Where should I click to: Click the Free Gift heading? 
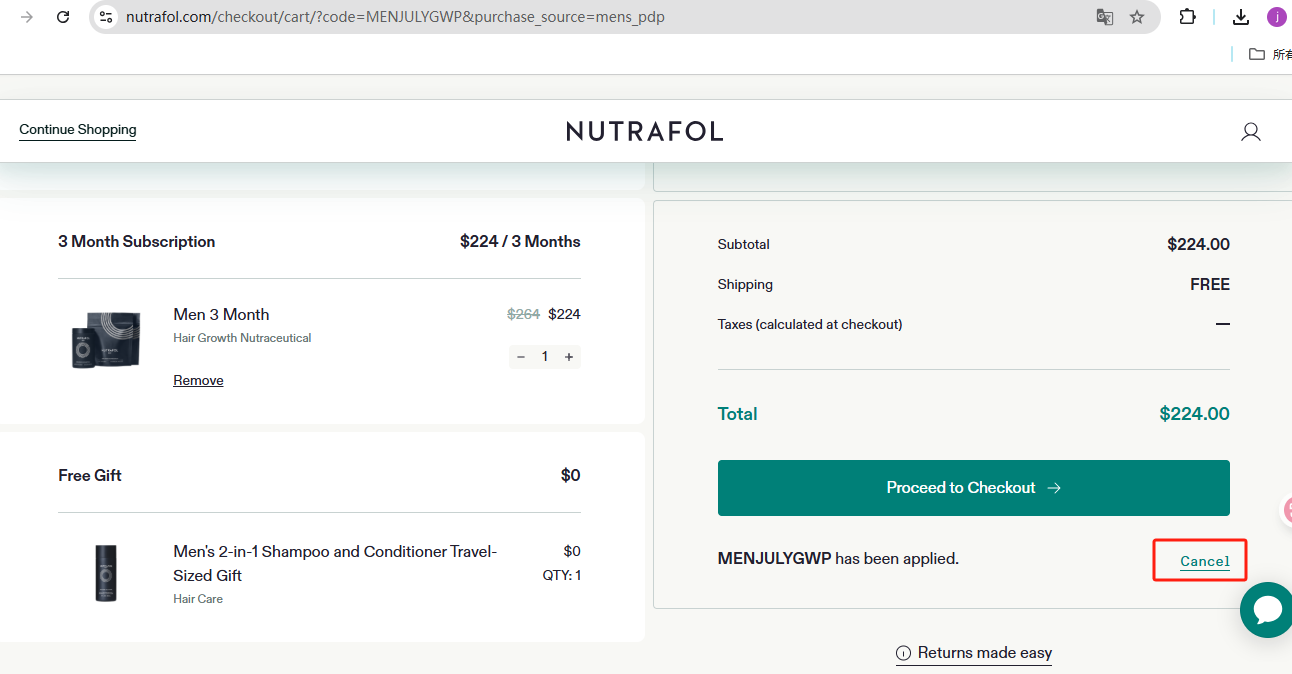[x=90, y=475]
